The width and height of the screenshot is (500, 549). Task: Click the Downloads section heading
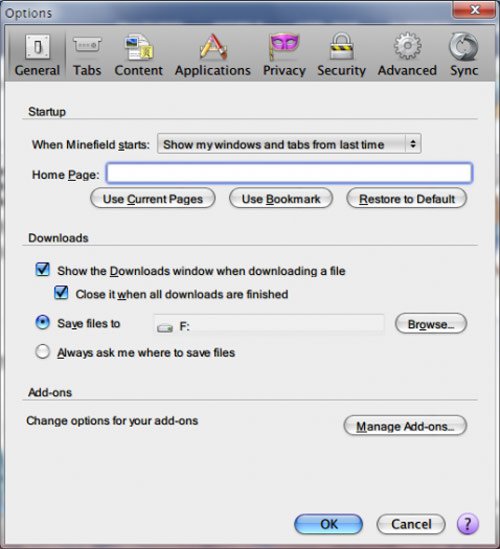click(58, 238)
